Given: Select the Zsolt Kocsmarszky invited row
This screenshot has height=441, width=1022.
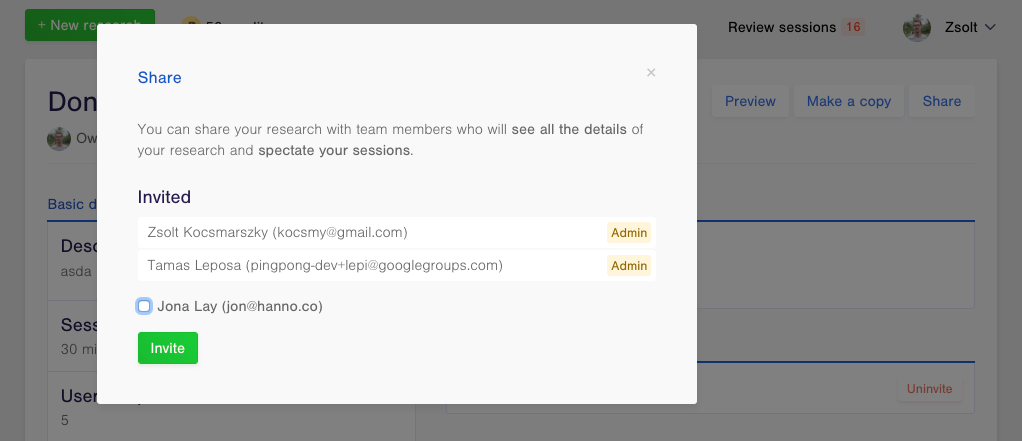Looking at the screenshot, I should pyautogui.click(x=370, y=233).
